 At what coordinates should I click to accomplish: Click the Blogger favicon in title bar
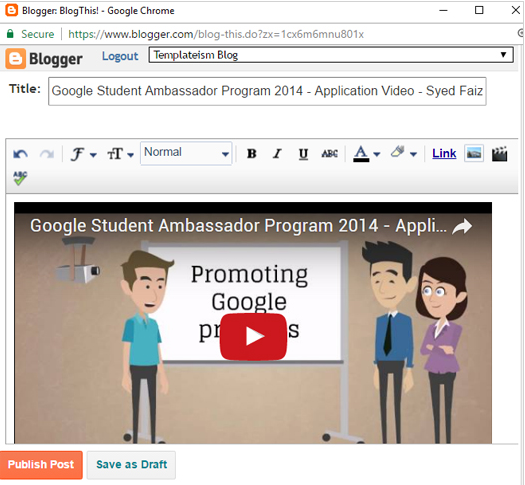coord(11,10)
